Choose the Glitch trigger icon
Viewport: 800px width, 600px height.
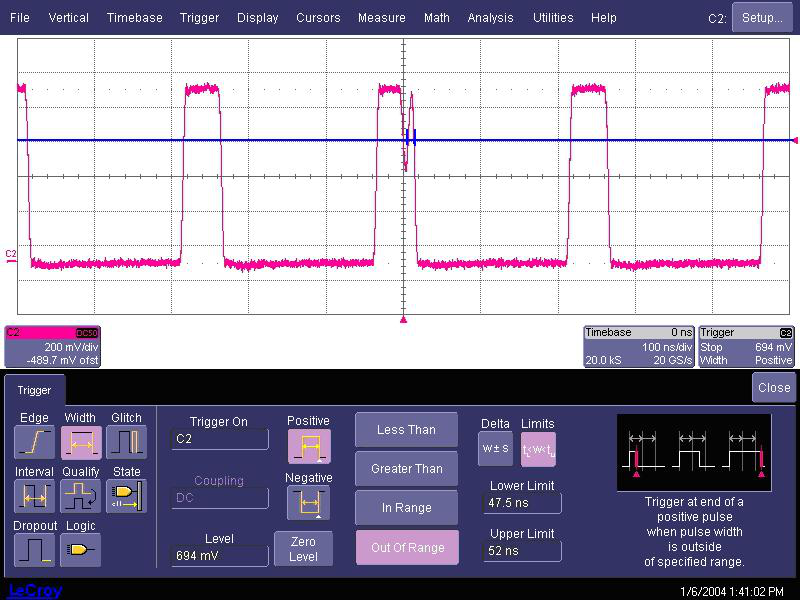[126, 442]
